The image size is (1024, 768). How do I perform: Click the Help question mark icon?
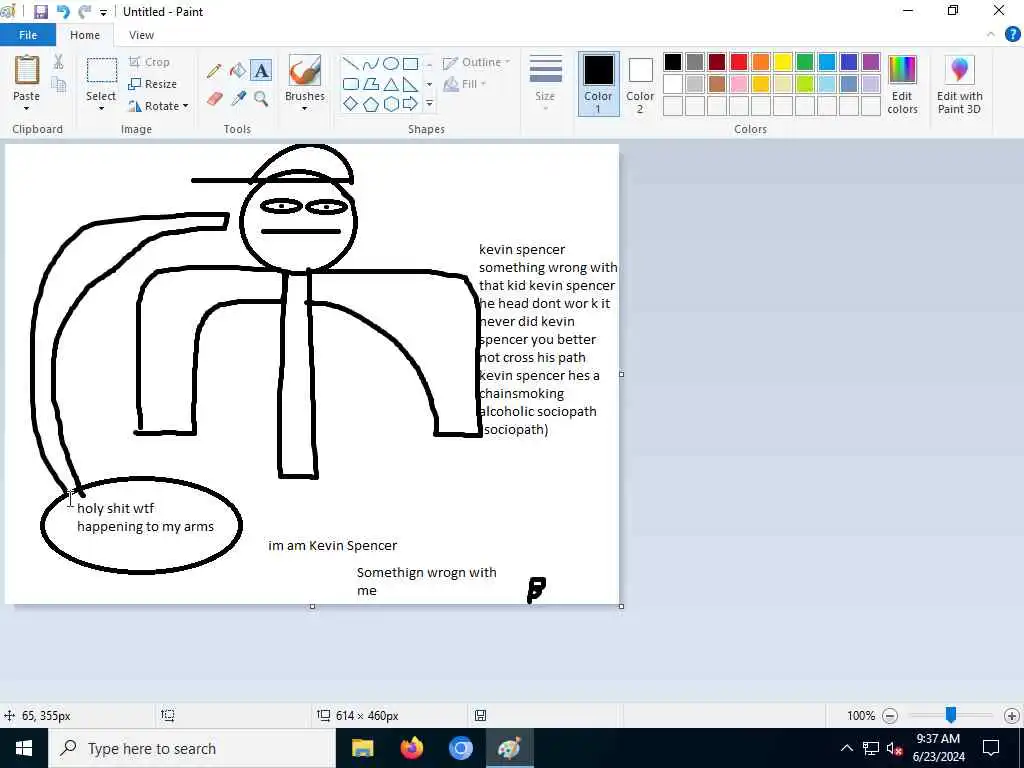[1012, 35]
